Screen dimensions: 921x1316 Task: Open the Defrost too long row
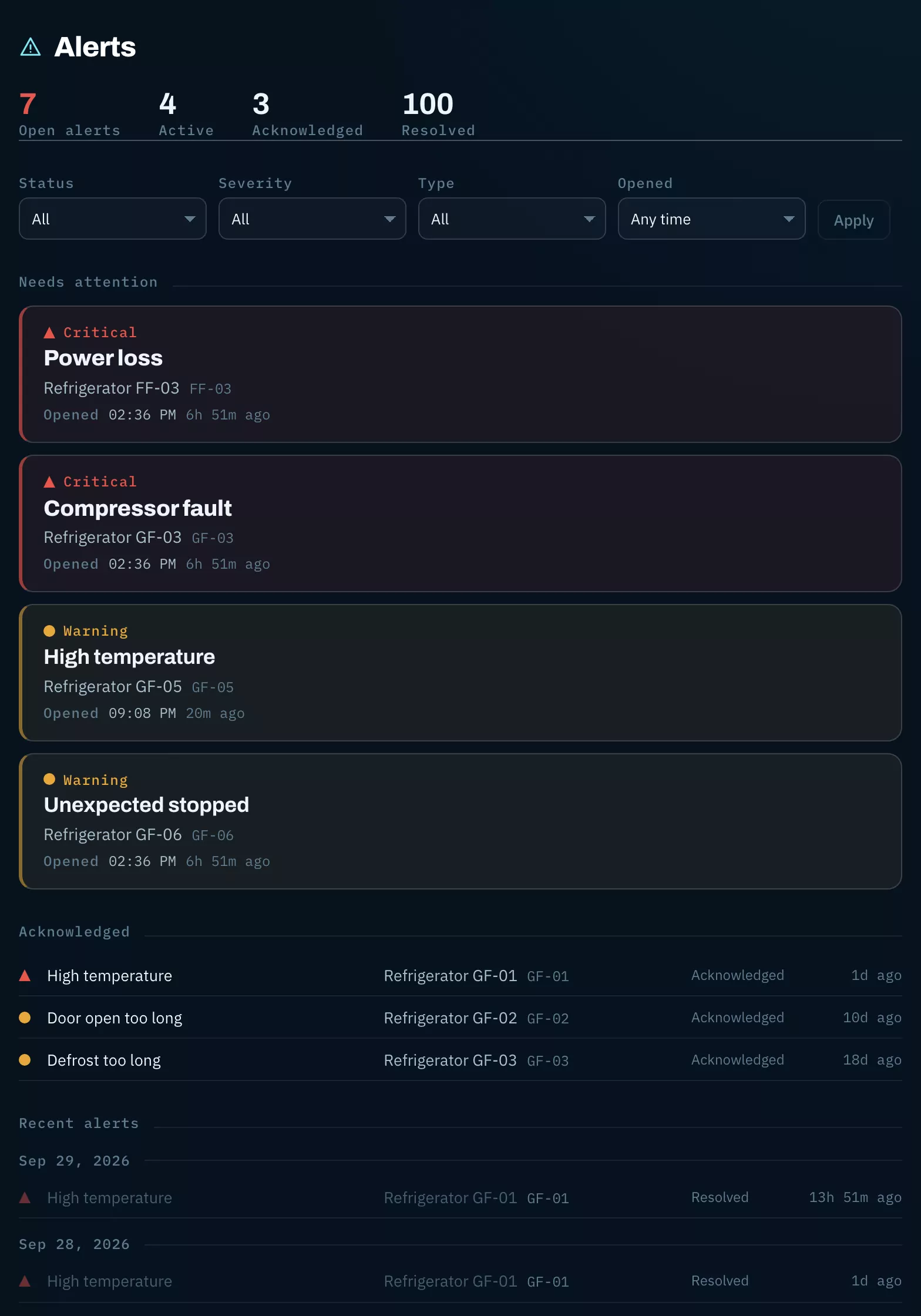click(x=460, y=1060)
